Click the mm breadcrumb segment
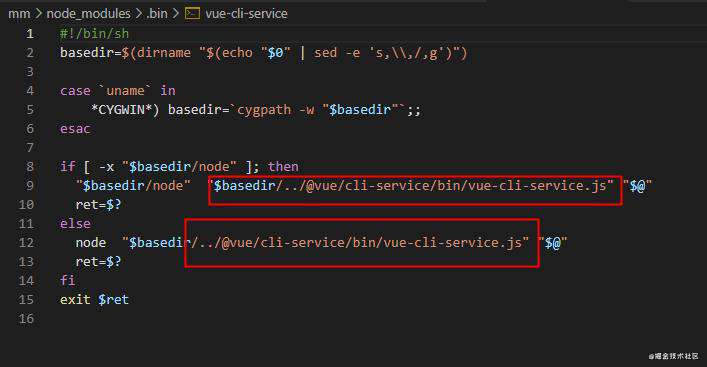707x367 pixels. pos(19,14)
